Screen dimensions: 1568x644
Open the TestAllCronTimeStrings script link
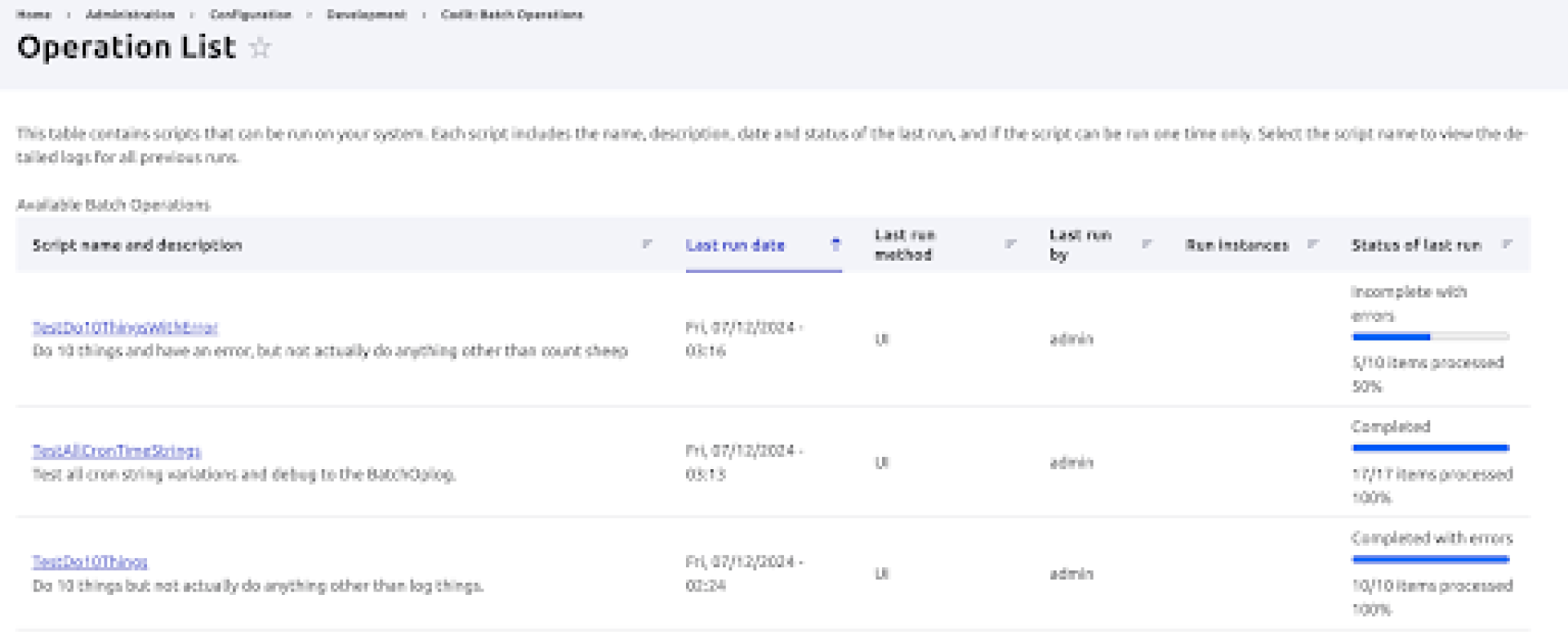coord(117,451)
